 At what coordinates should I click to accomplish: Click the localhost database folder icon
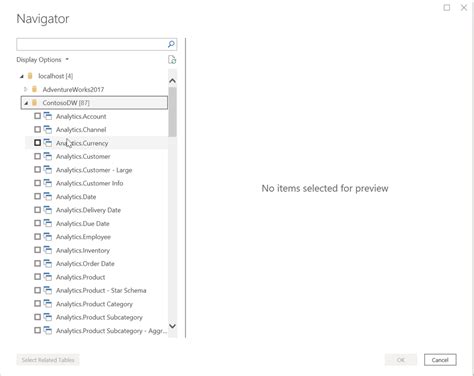tap(30, 76)
